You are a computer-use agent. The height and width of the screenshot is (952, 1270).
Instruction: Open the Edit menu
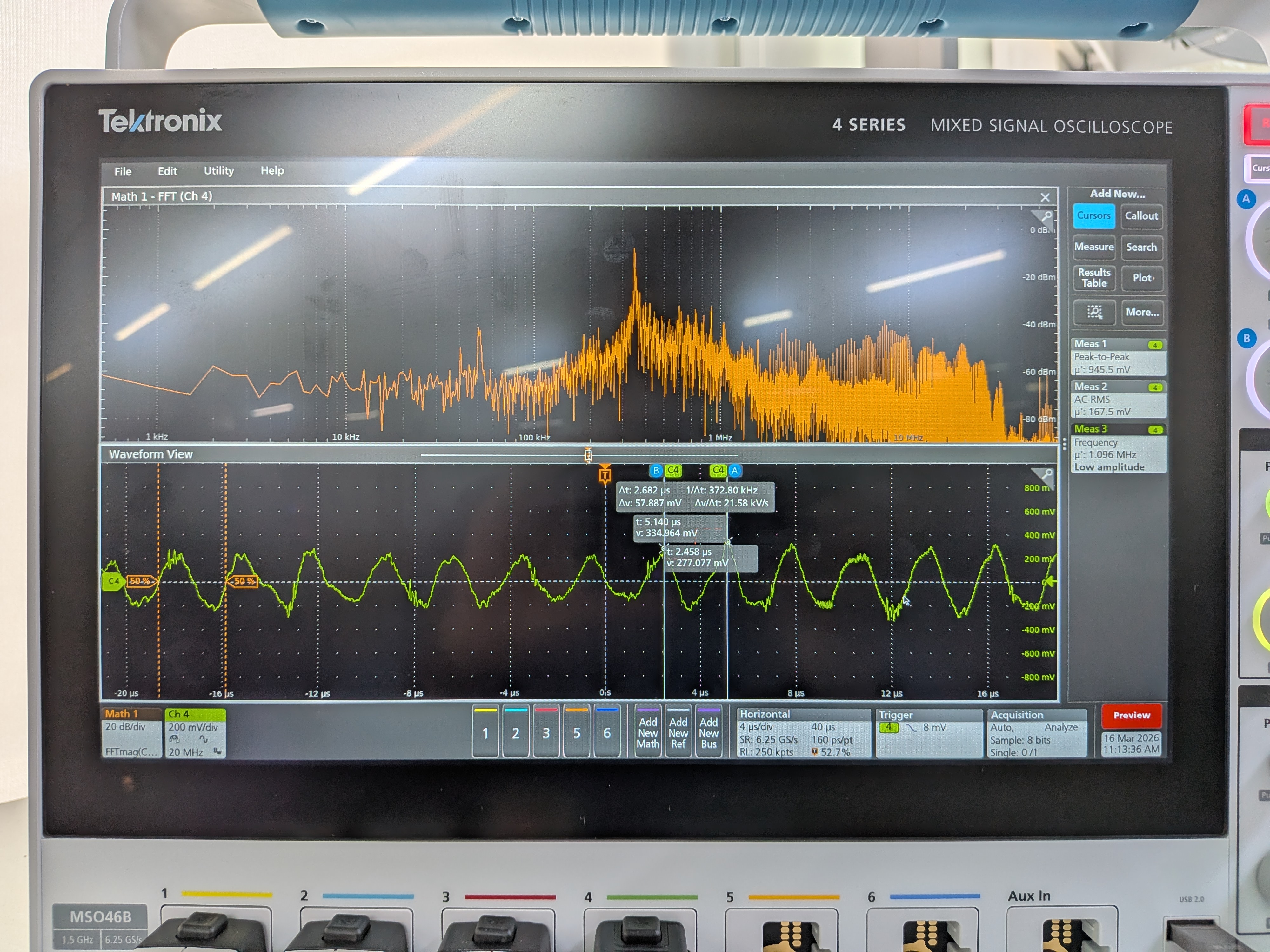tap(168, 171)
